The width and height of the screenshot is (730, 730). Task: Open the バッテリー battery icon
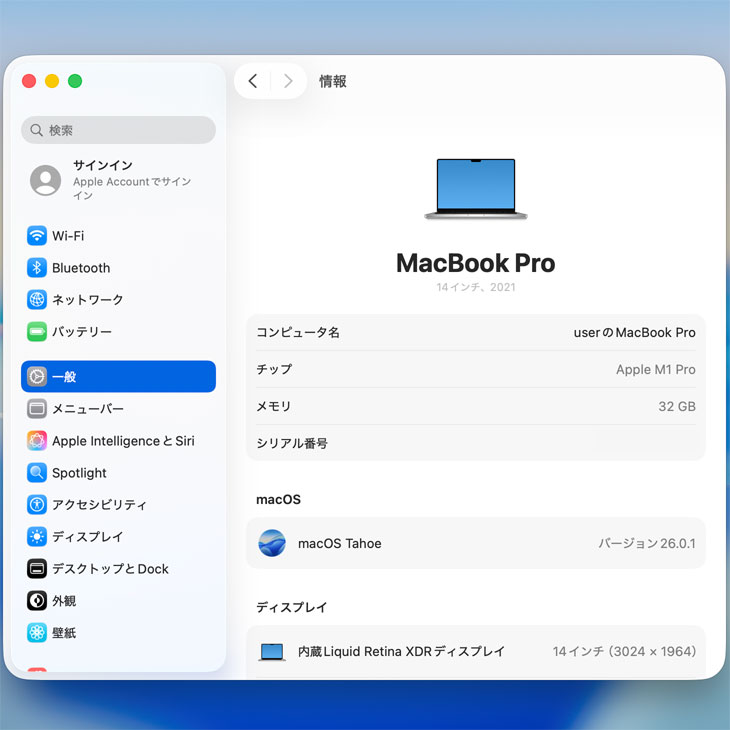coord(37,332)
